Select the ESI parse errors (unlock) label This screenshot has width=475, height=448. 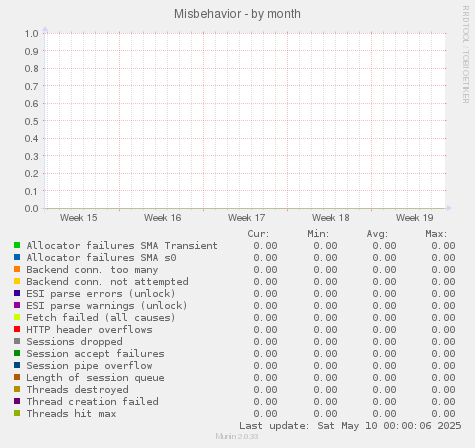point(101,294)
